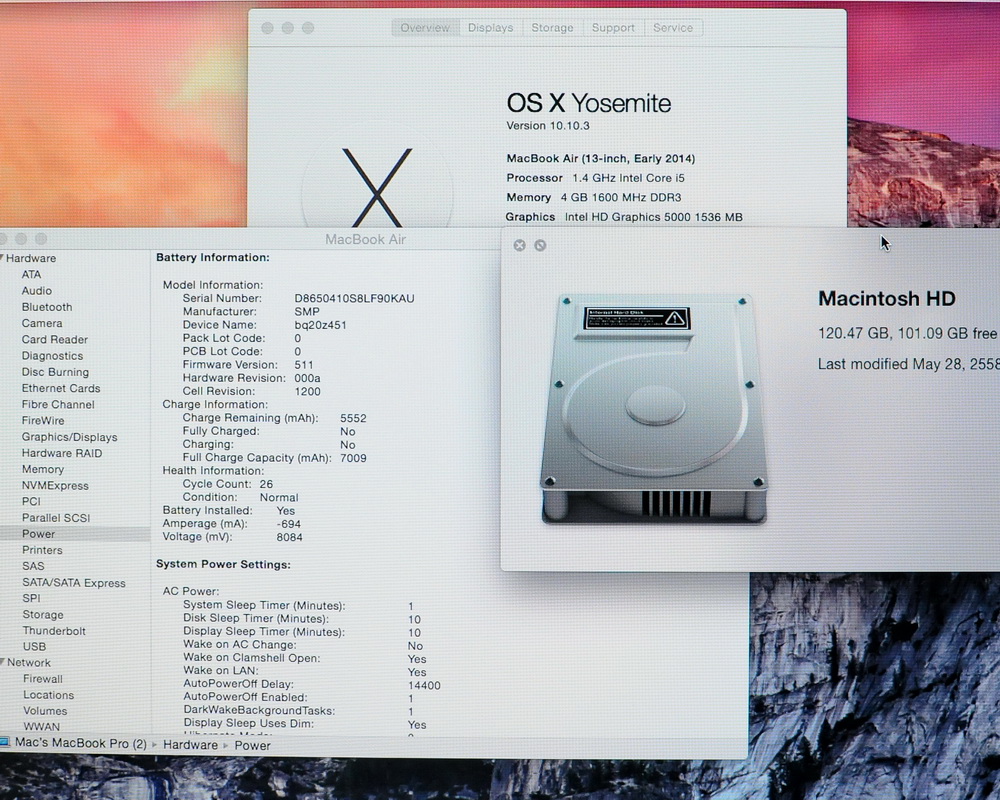Click the Voltage value 8084
The width and height of the screenshot is (1000, 800).
point(290,537)
